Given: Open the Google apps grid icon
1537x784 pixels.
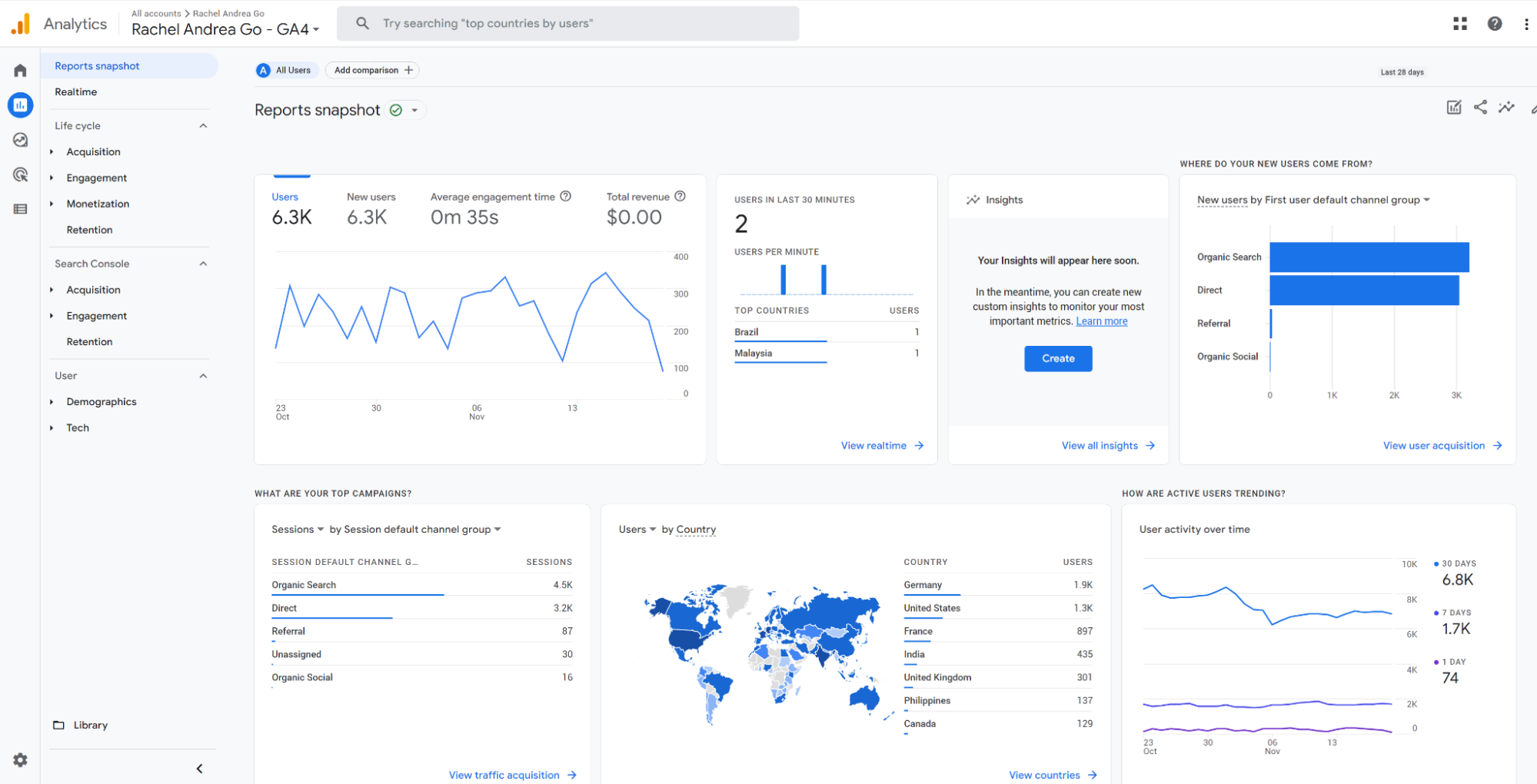Looking at the screenshot, I should pos(1460,24).
